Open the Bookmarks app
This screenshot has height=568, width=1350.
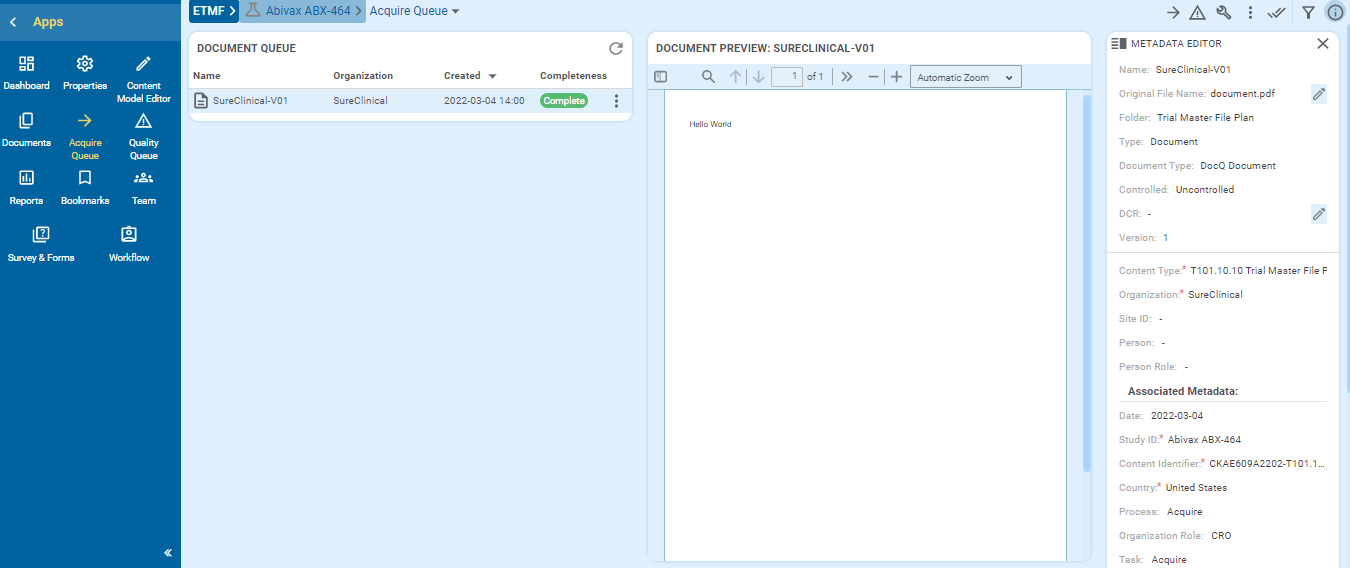(x=85, y=187)
